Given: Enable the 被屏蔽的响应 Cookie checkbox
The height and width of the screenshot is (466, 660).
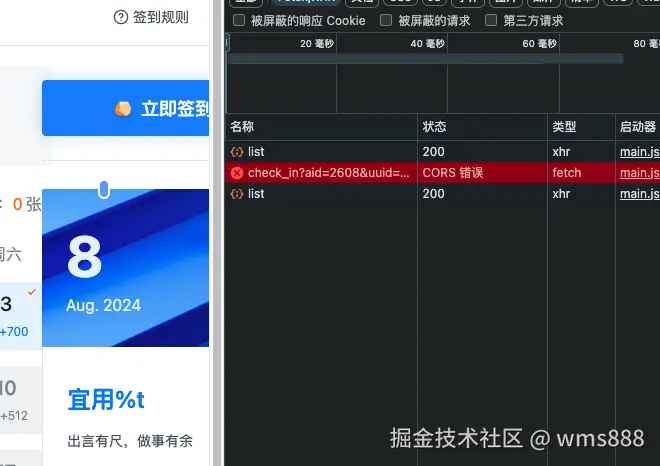Looking at the screenshot, I should [239, 20].
